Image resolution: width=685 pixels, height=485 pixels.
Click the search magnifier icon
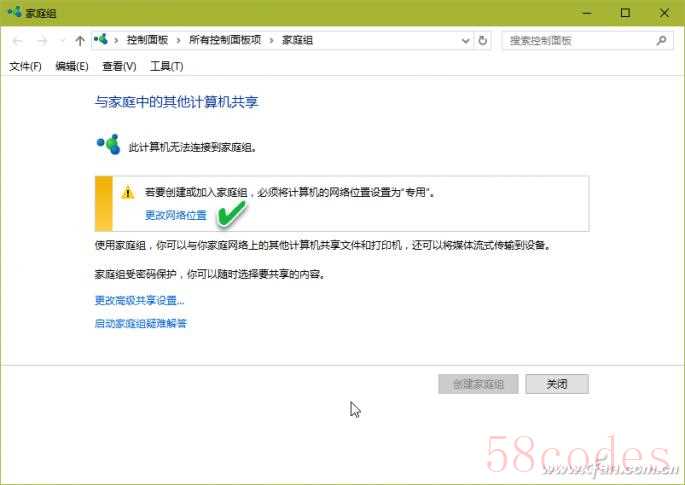click(x=661, y=41)
